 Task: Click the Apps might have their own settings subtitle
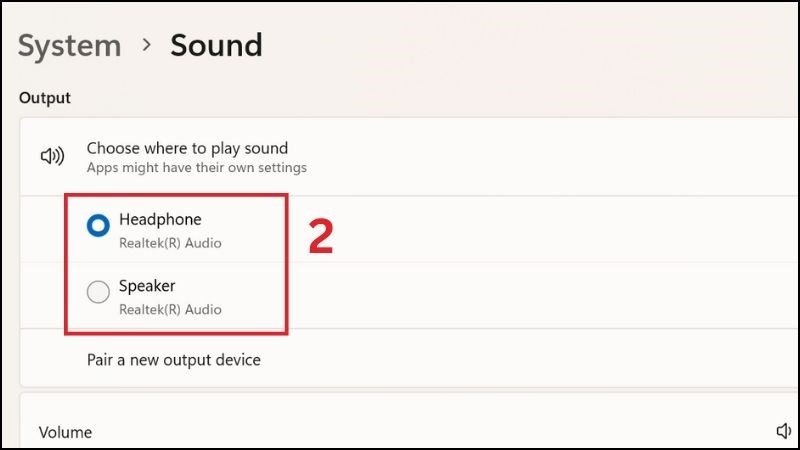196,168
